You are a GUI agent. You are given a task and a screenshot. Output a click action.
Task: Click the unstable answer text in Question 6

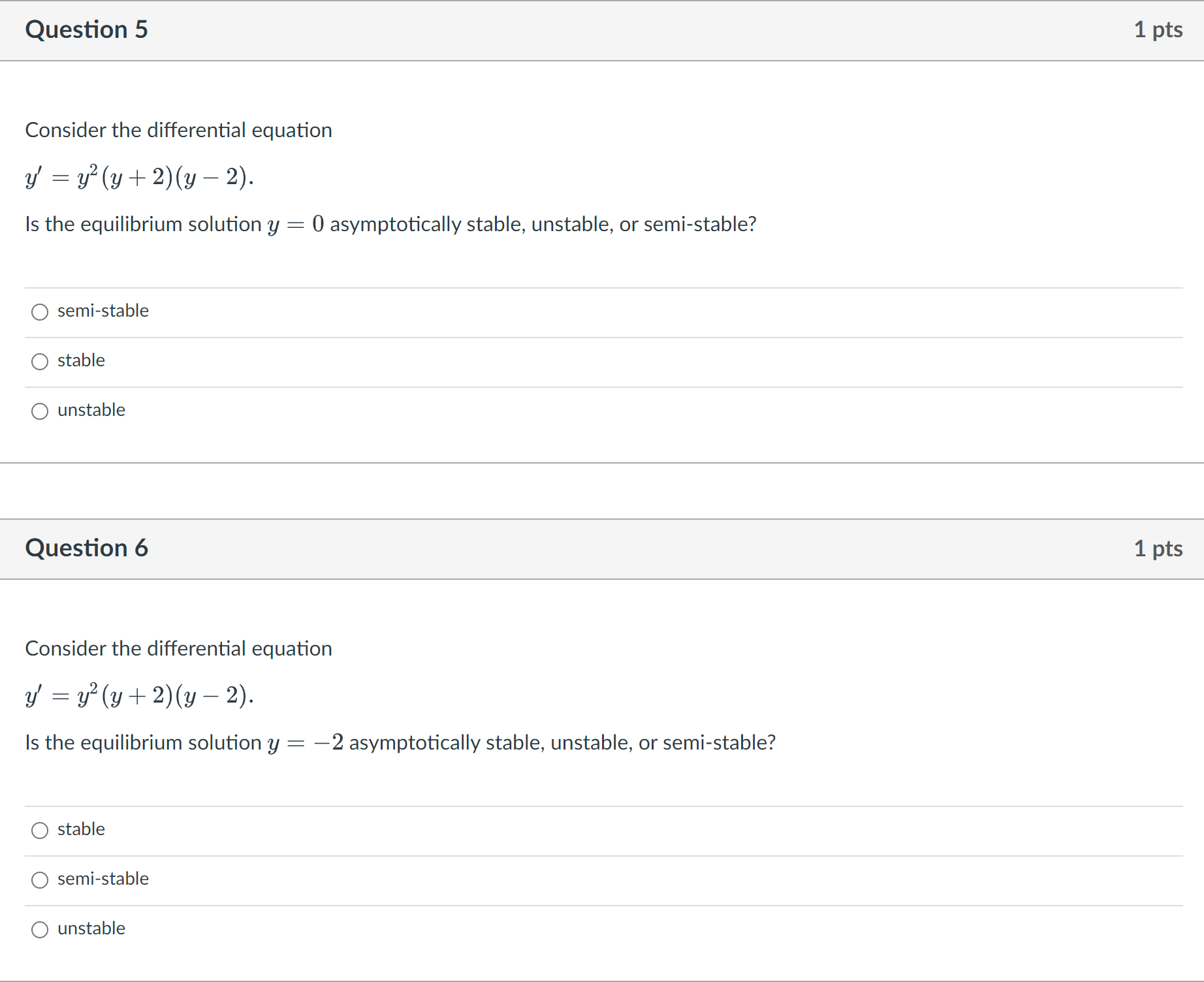point(91,928)
